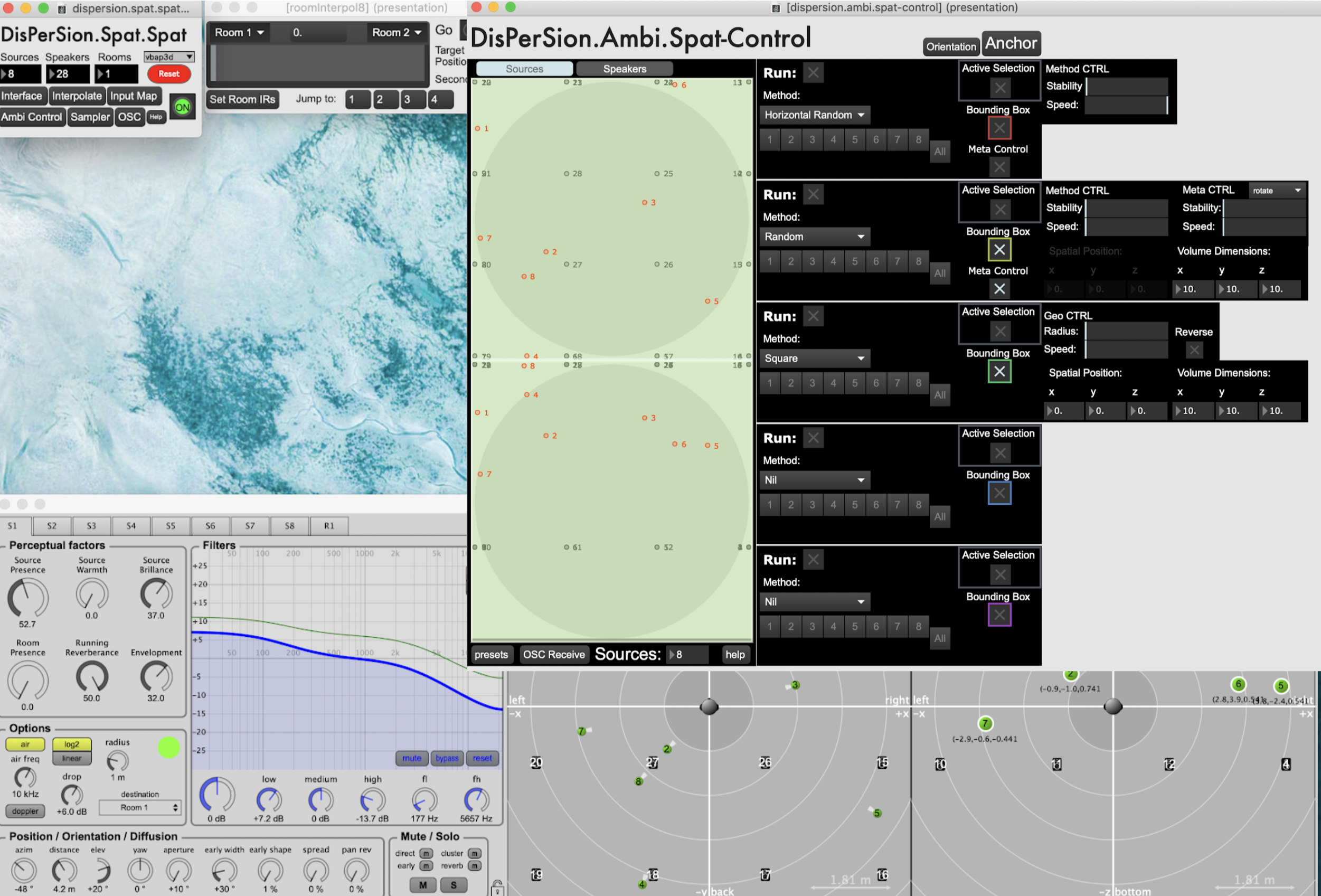Image resolution: width=1321 pixels, height=896 pixels.
Task: Open the Input Map button
Action: pyautogui.click(x=134, y=96)
